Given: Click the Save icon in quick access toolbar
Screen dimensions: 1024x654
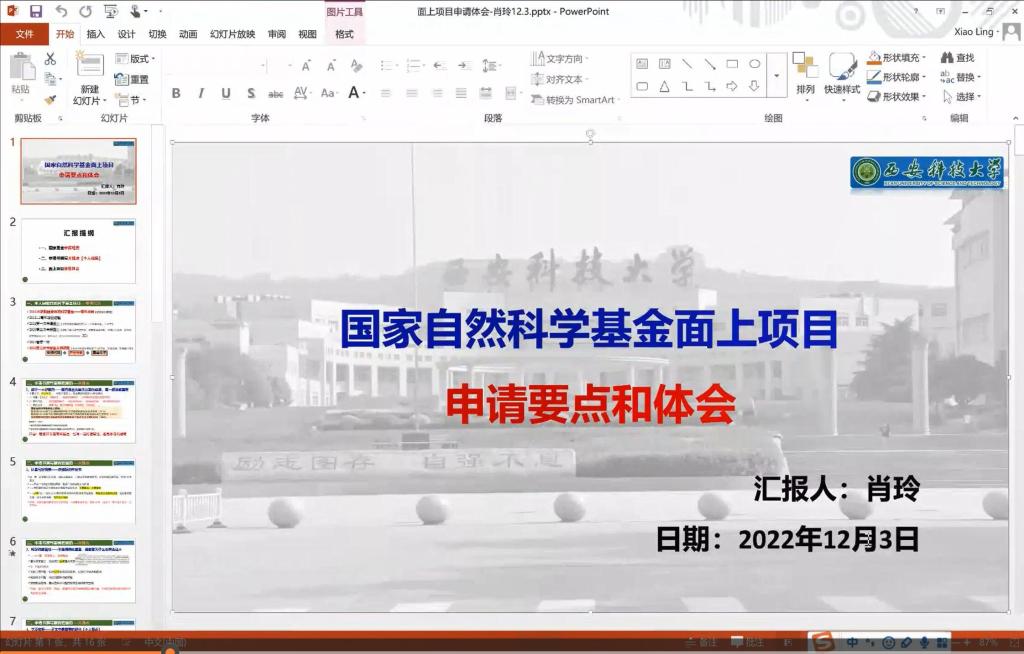Looking at the screenshot, I should coord(36,11).
